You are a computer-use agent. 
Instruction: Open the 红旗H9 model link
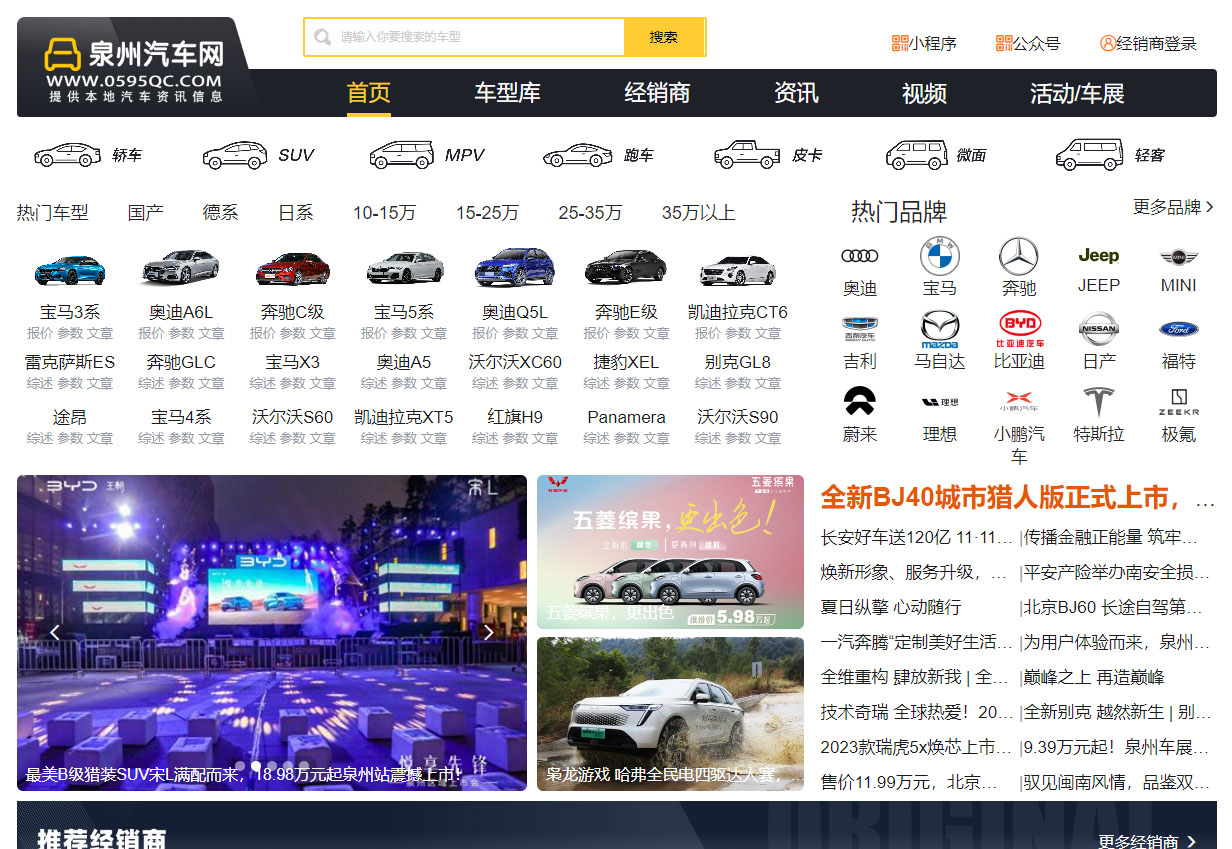(515, 417)
